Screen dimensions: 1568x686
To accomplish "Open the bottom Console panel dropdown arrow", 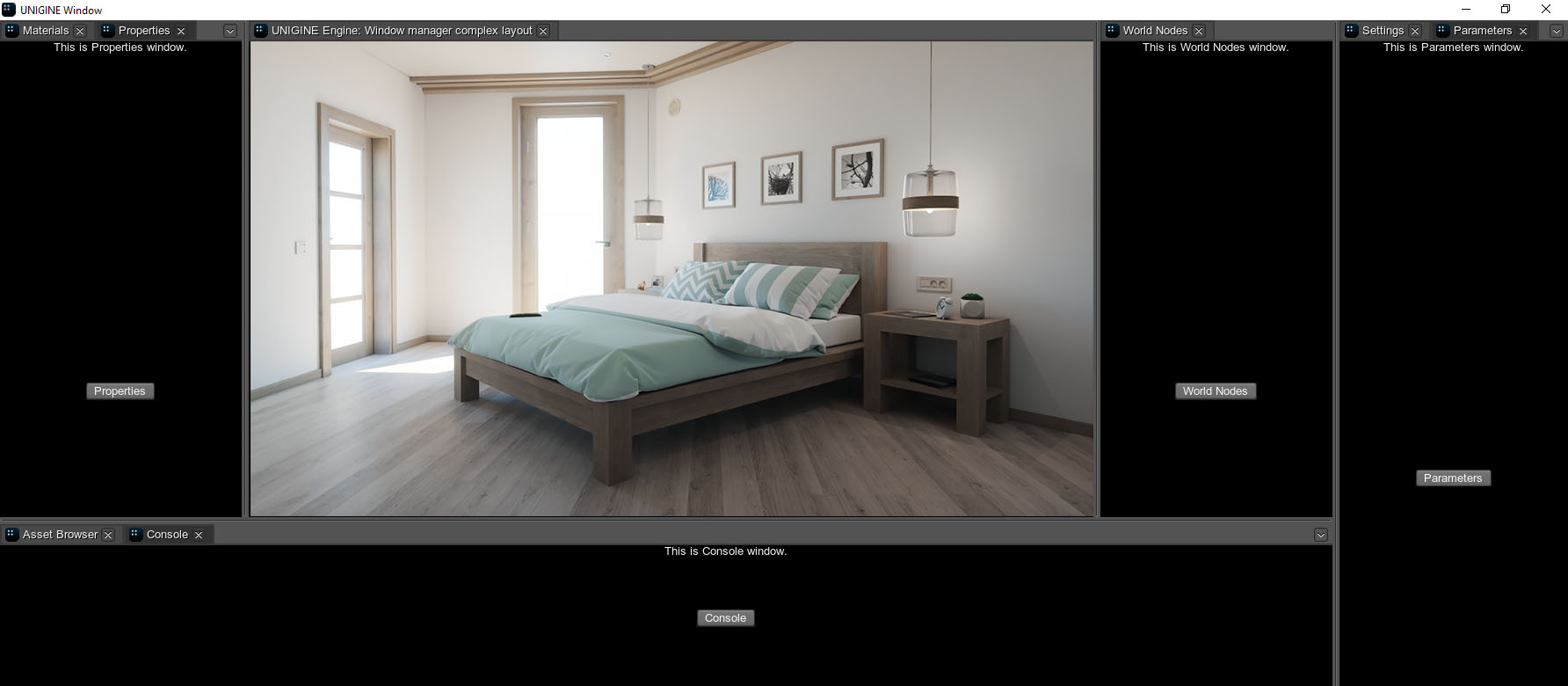I will [1320, 535].
